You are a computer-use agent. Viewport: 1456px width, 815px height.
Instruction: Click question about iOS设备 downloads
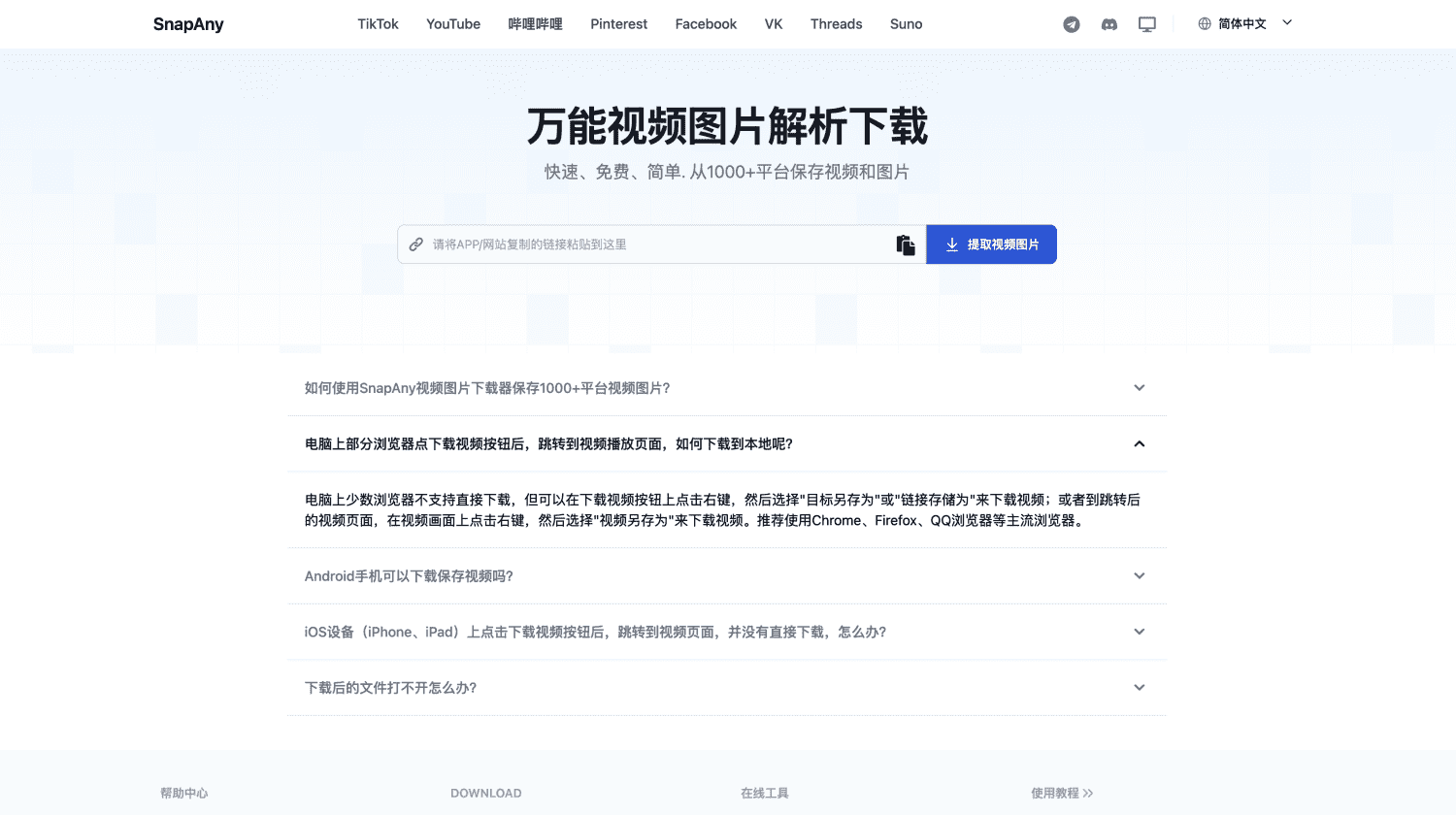[595, 632]
